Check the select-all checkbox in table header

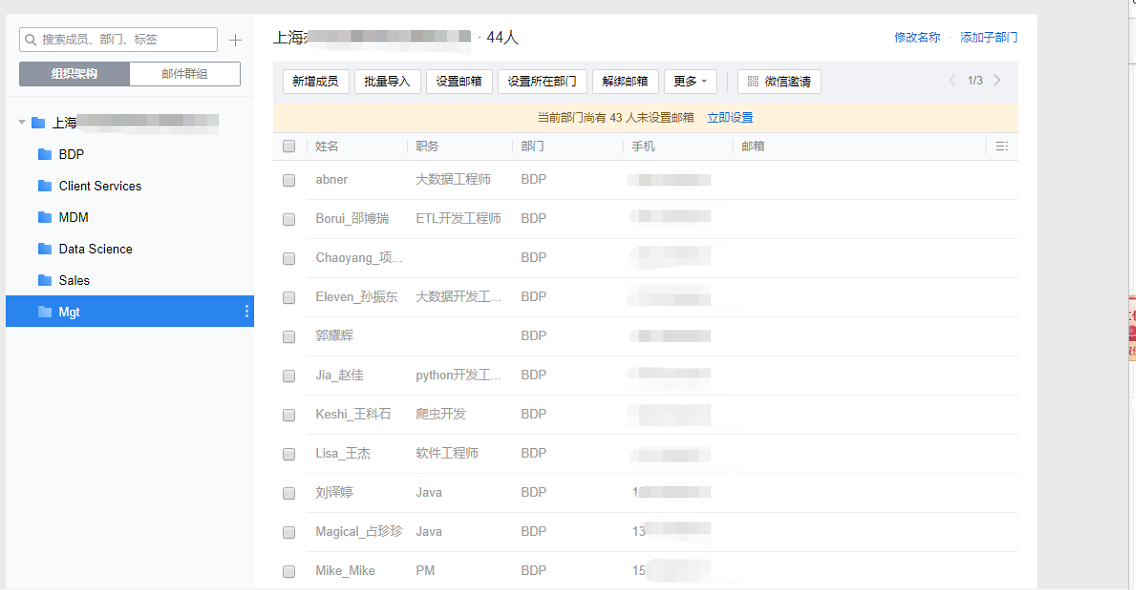288,145
